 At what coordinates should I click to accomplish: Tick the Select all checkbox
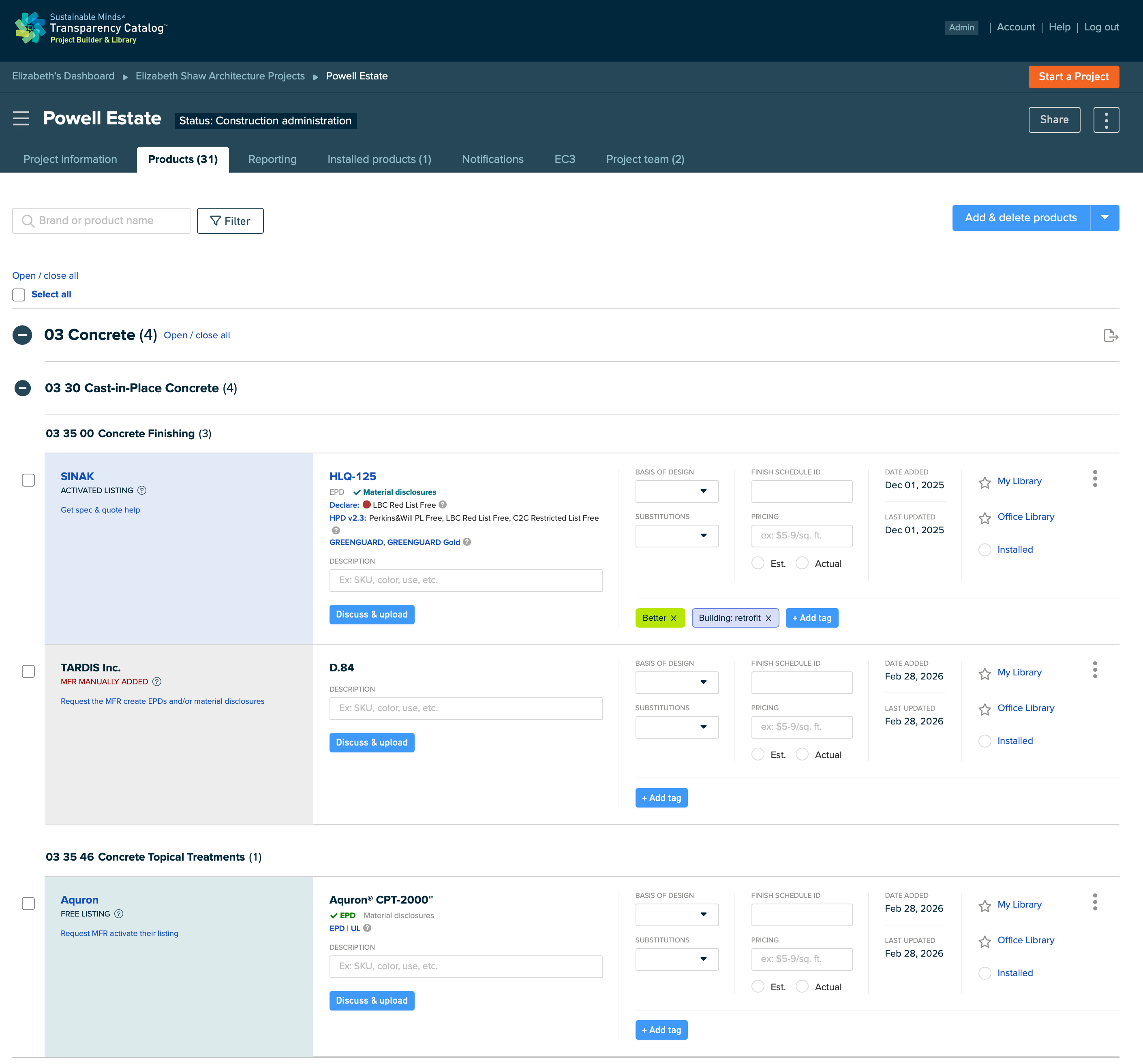19,294
